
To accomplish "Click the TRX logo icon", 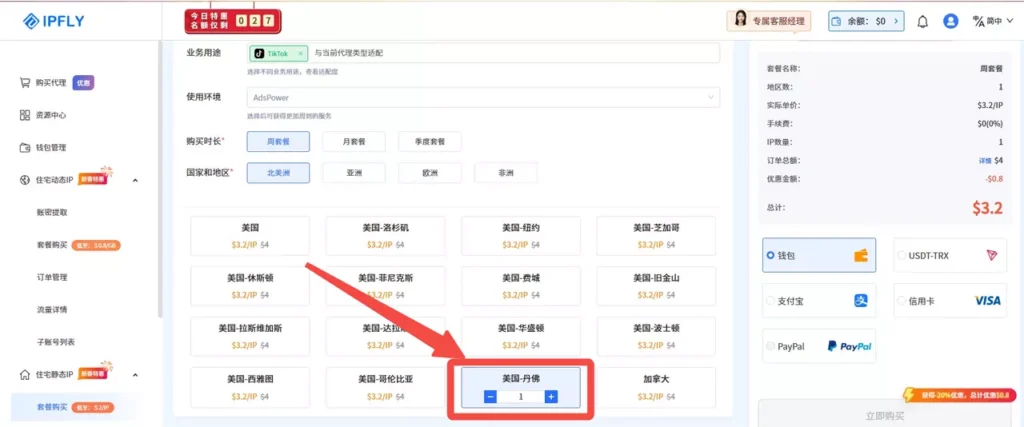I will point(993,255).
